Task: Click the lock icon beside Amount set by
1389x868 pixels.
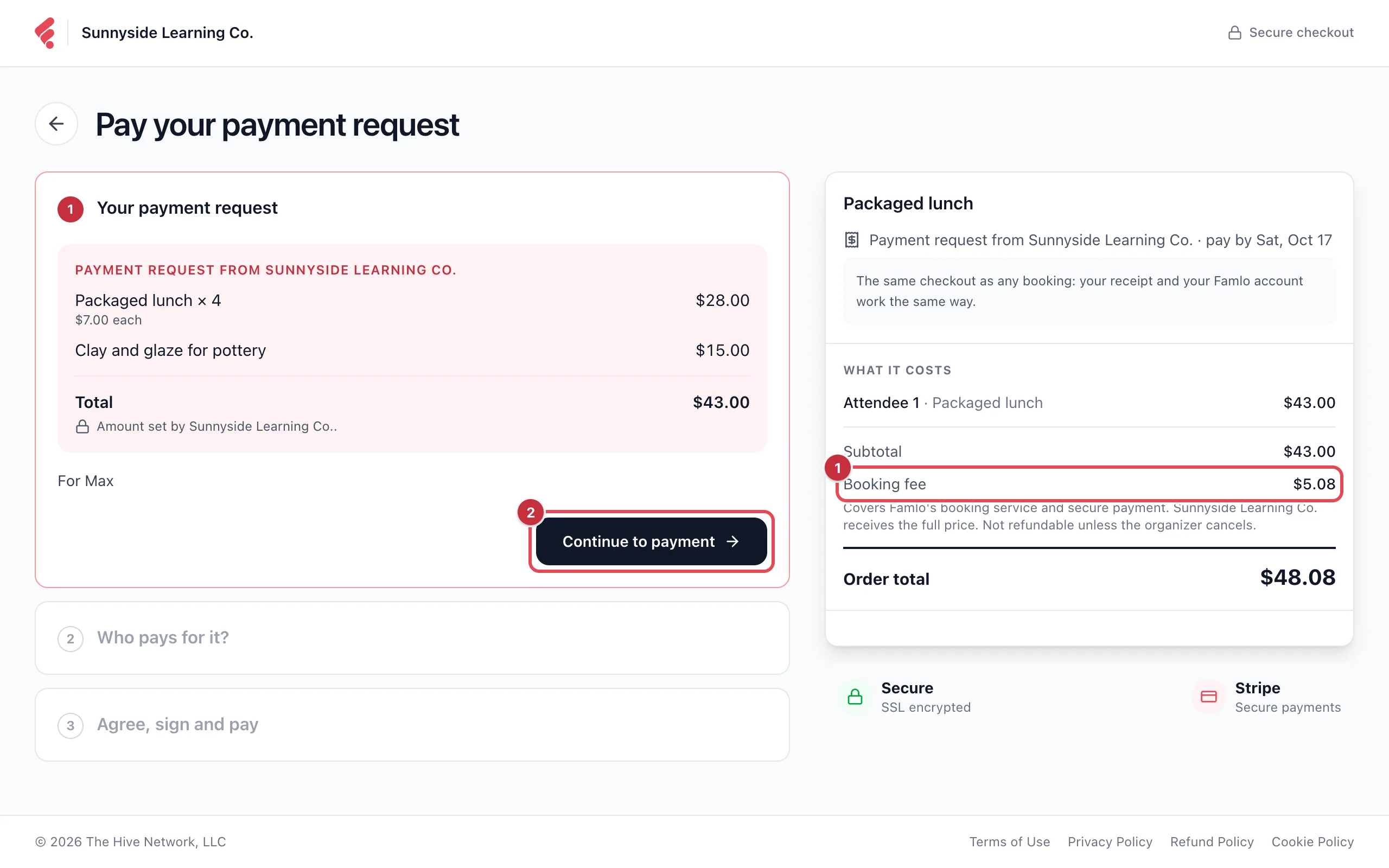Action: pyautogui.click(x=82, y=426)
